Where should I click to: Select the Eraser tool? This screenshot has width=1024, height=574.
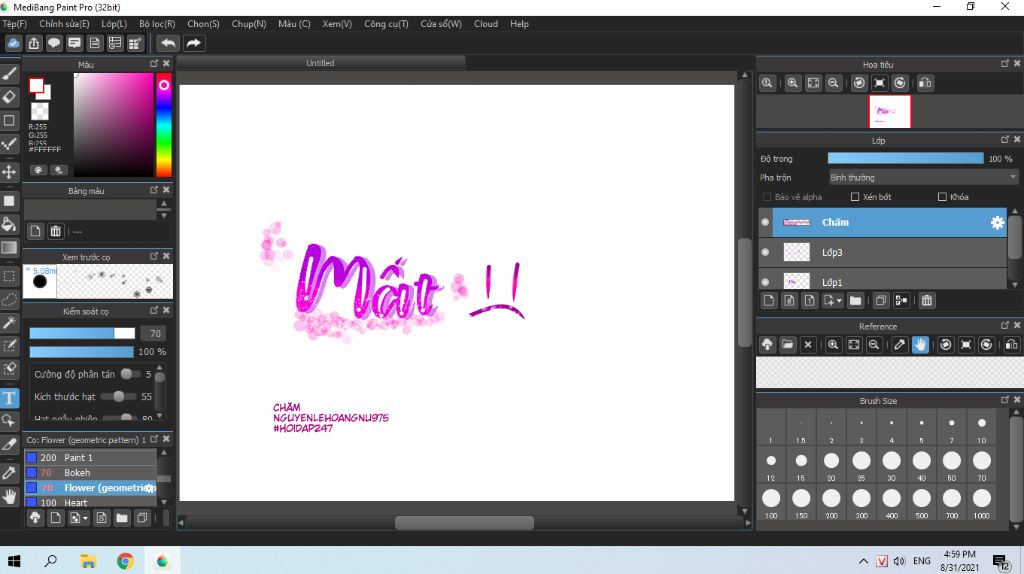point(9,97)
